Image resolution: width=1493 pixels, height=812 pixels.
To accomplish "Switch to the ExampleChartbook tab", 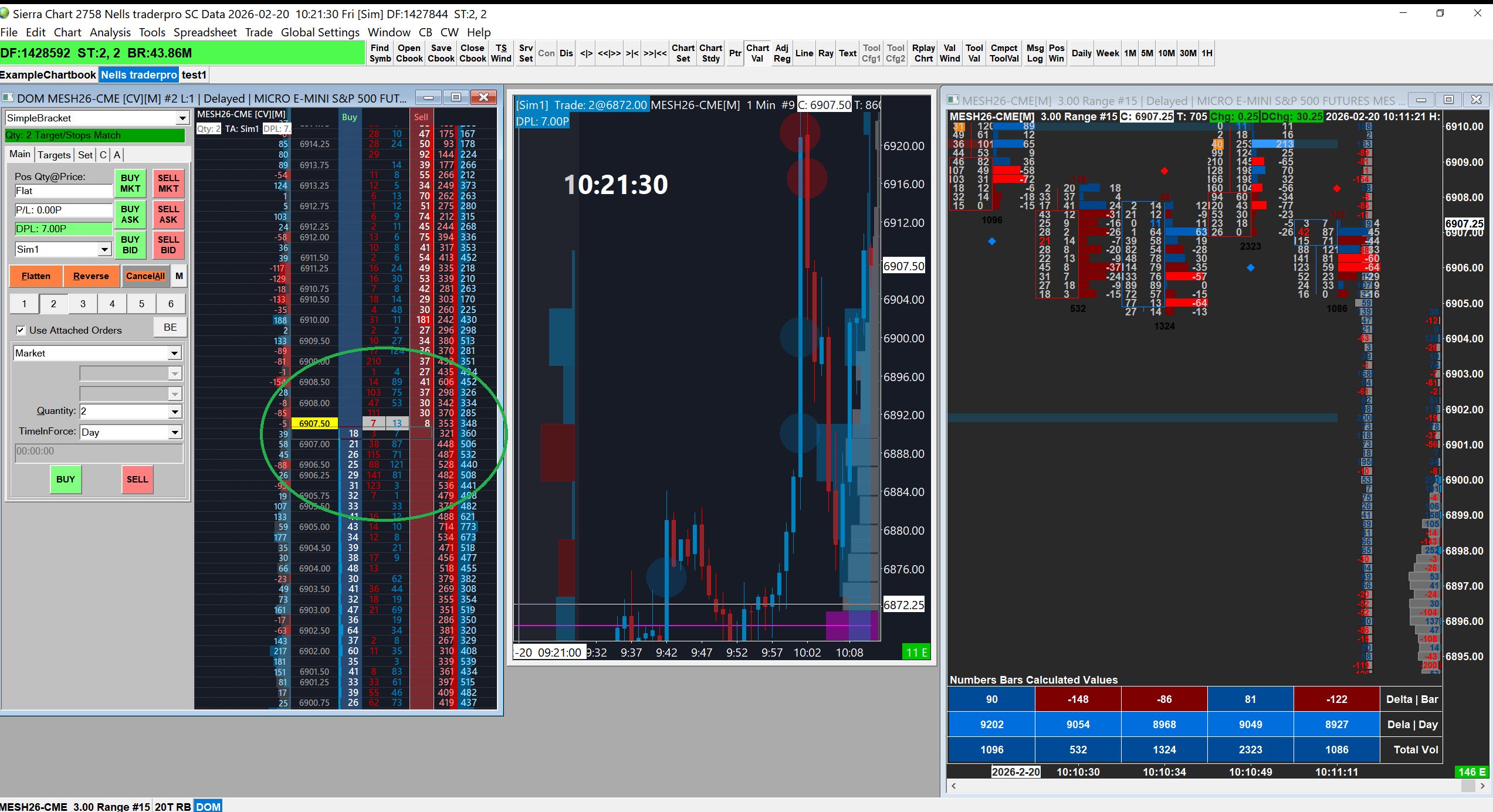I will point(48,75).
